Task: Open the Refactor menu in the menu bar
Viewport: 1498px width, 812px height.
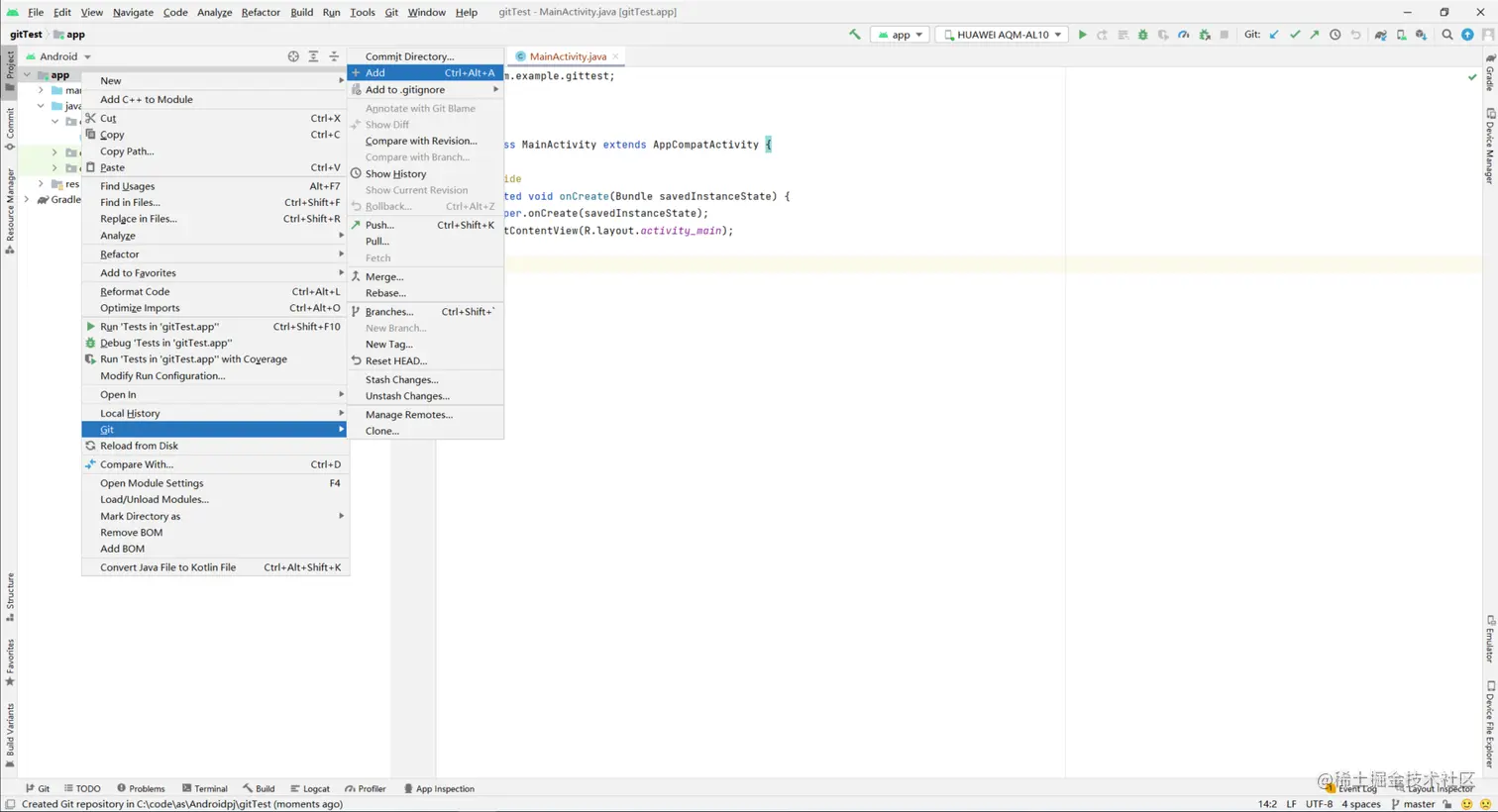Action: click(x=261, y=12)
